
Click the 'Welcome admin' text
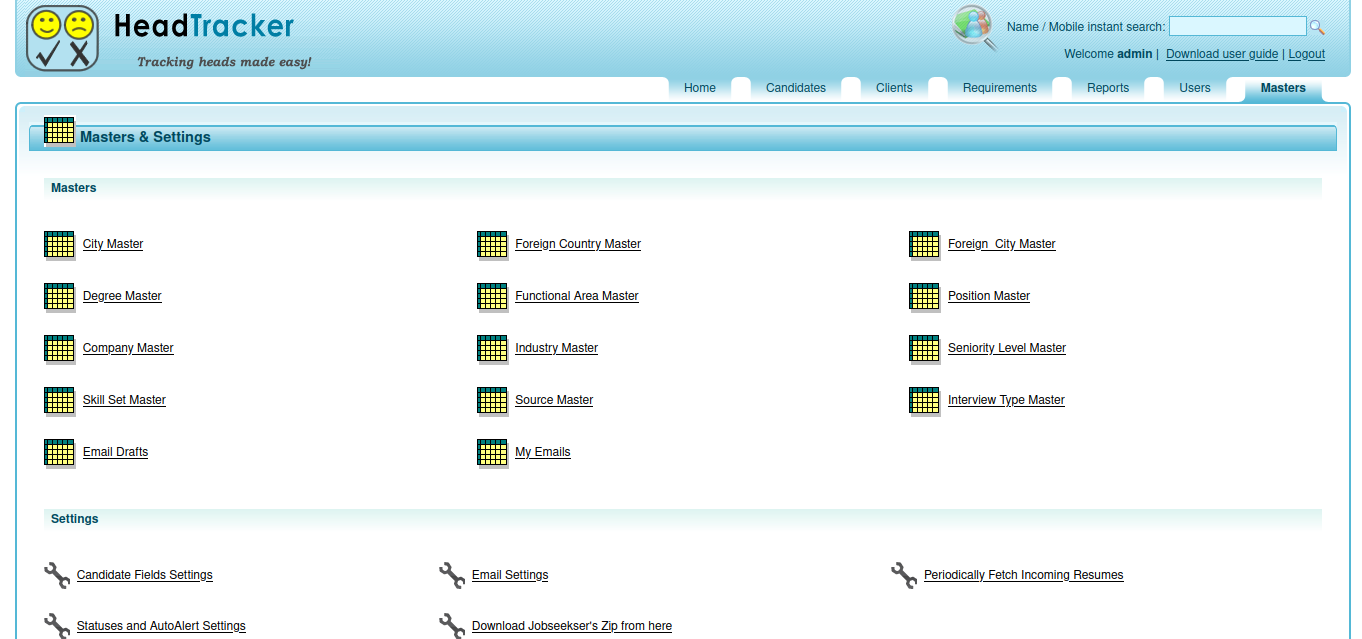1108,54
